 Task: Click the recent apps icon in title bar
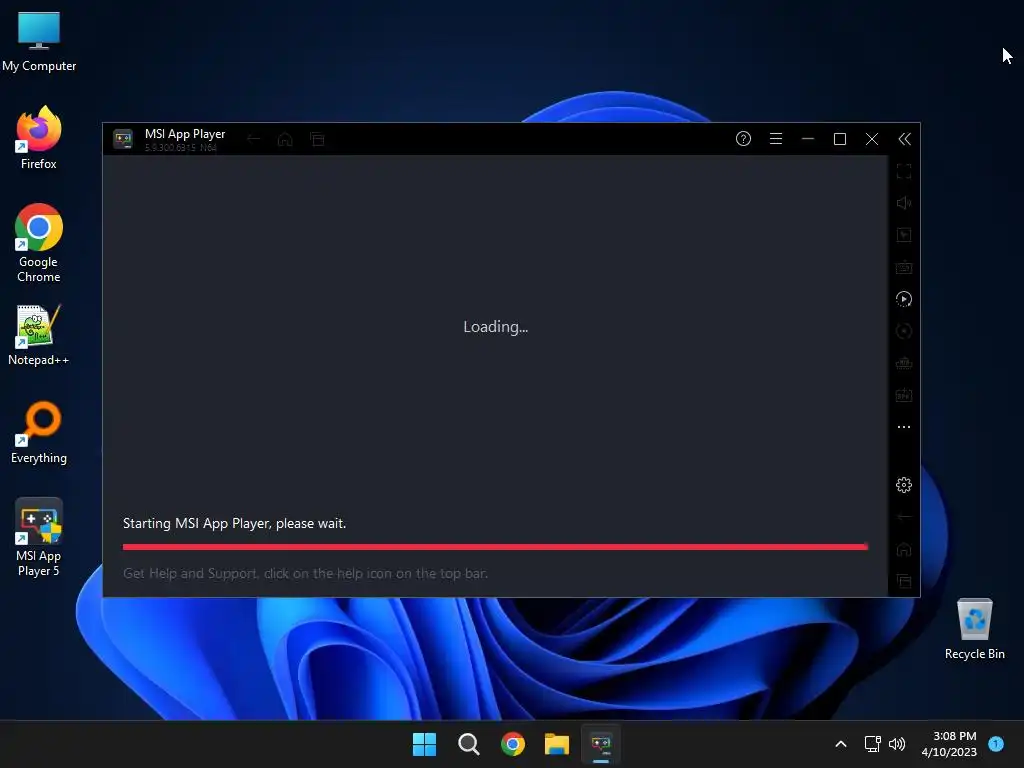click(317, 138)
